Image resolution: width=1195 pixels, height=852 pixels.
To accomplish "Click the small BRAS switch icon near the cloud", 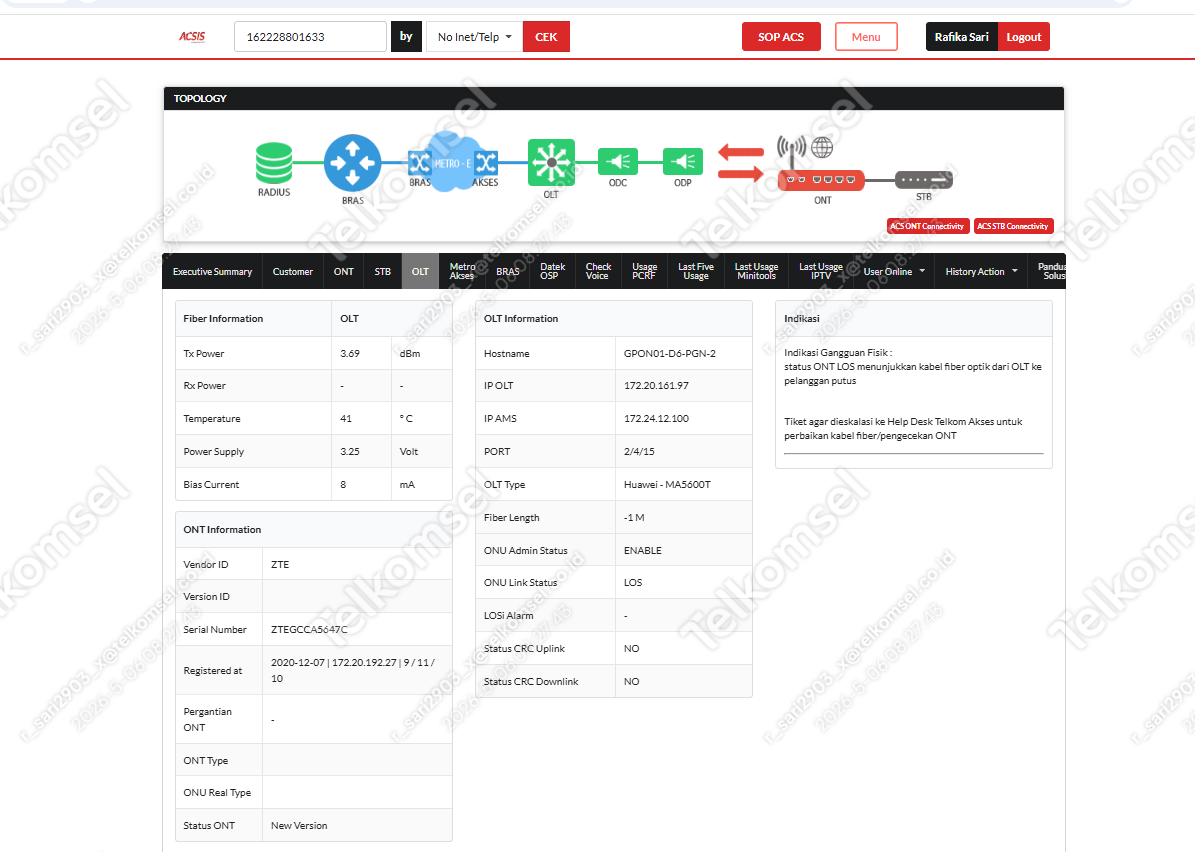I will [x=420, y=162].
